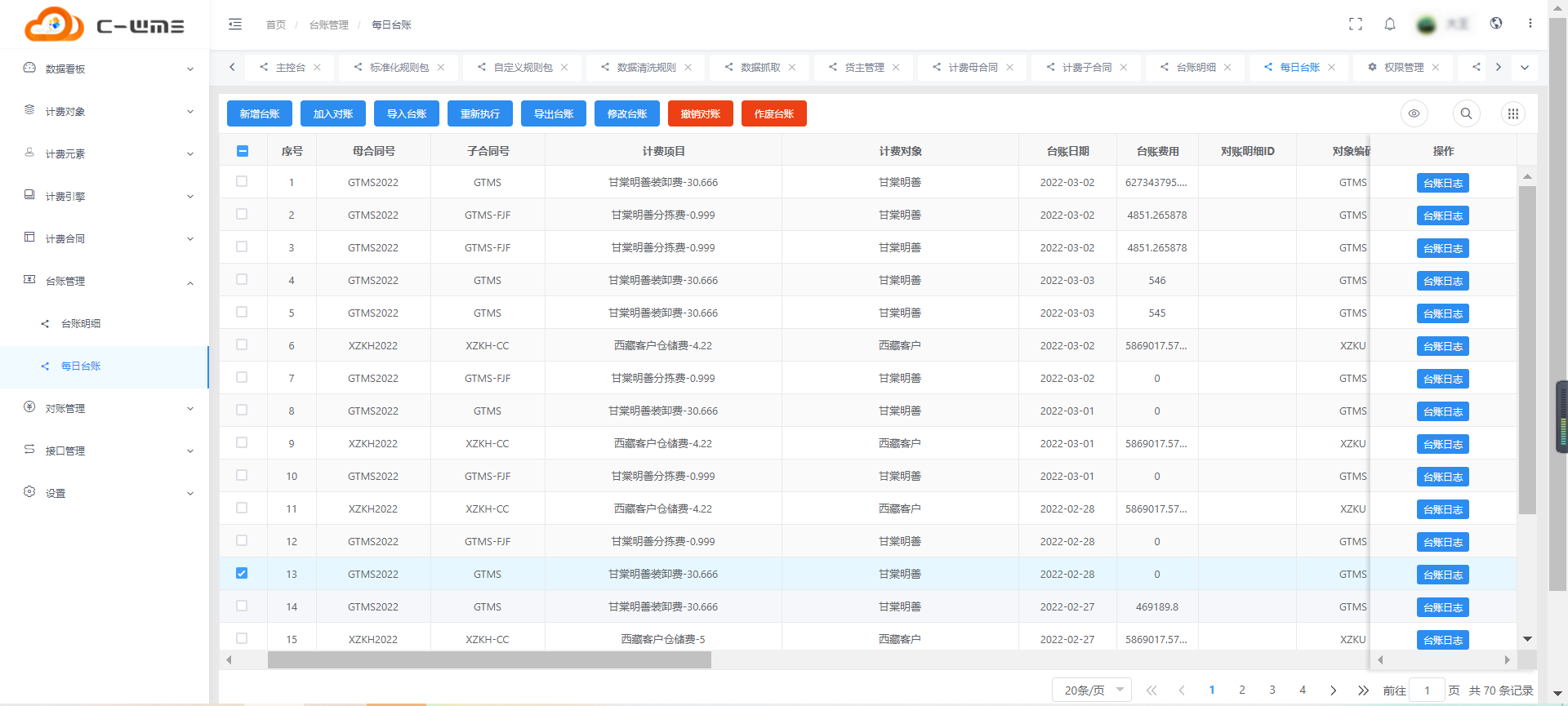Close the 权限管理 tab
1568x706 pixels.
1436,67
